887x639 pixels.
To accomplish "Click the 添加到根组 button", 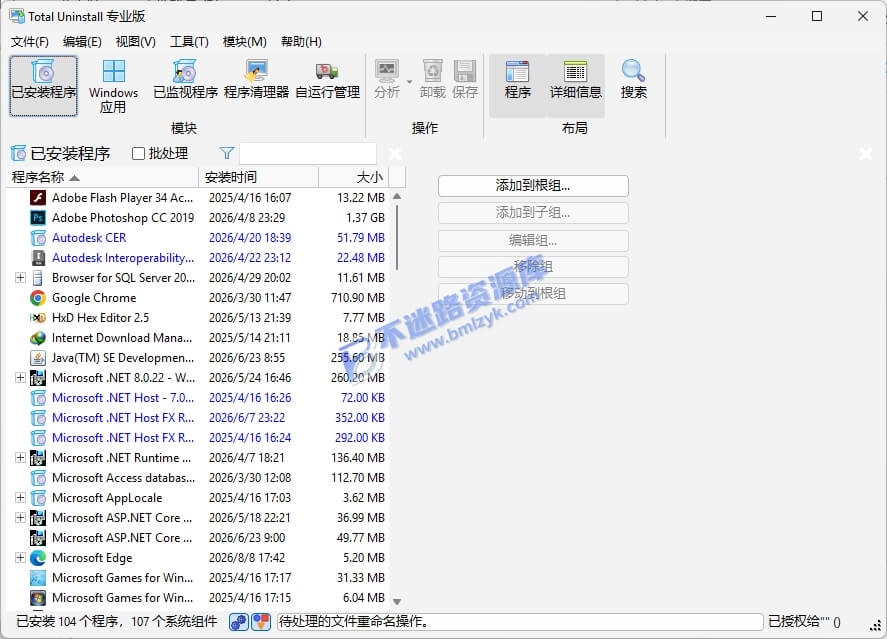I will click(533, 185).
